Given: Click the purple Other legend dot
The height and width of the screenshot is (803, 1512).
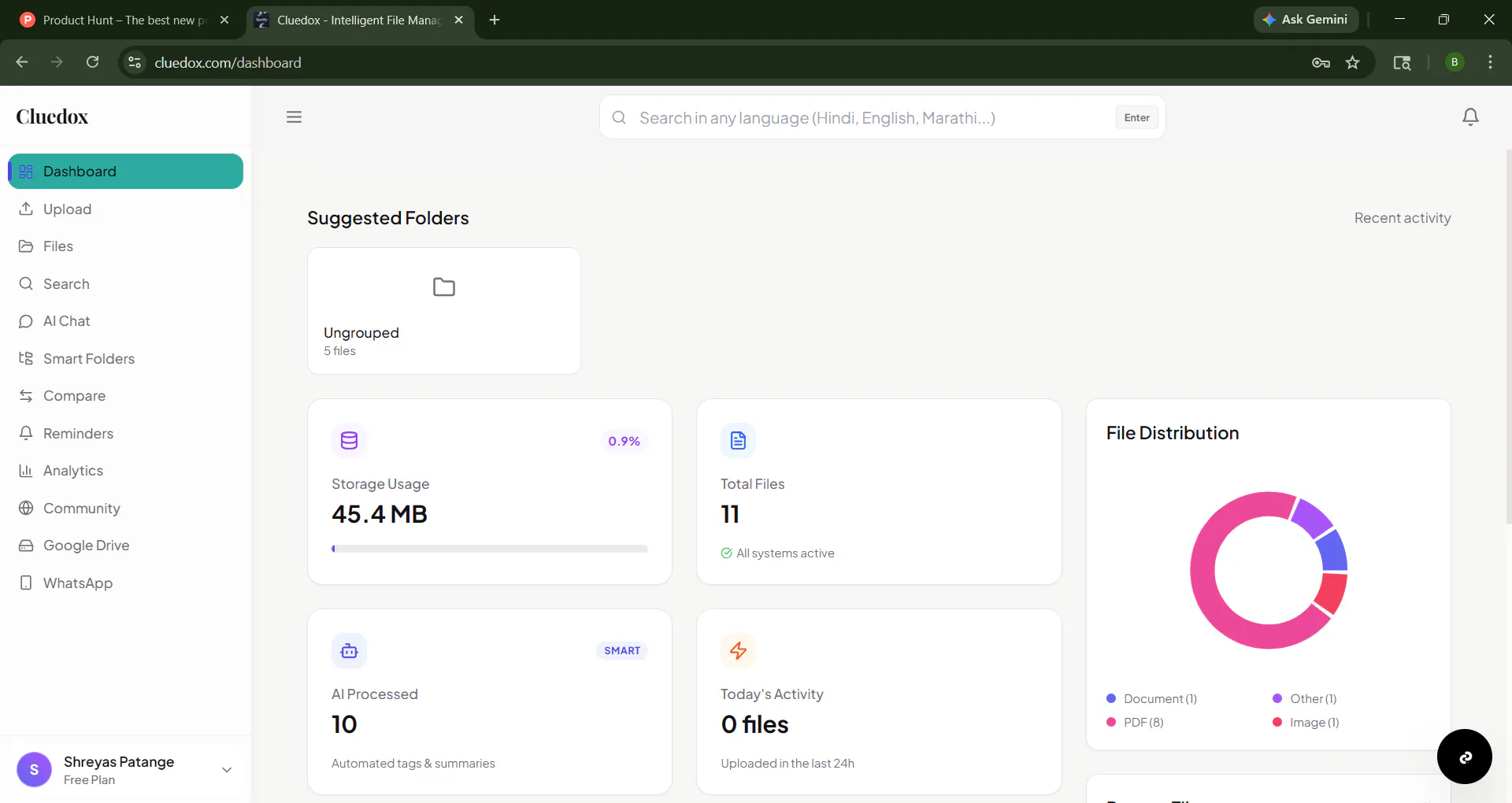Looking at the screenshot, I should coord(1277,698).
